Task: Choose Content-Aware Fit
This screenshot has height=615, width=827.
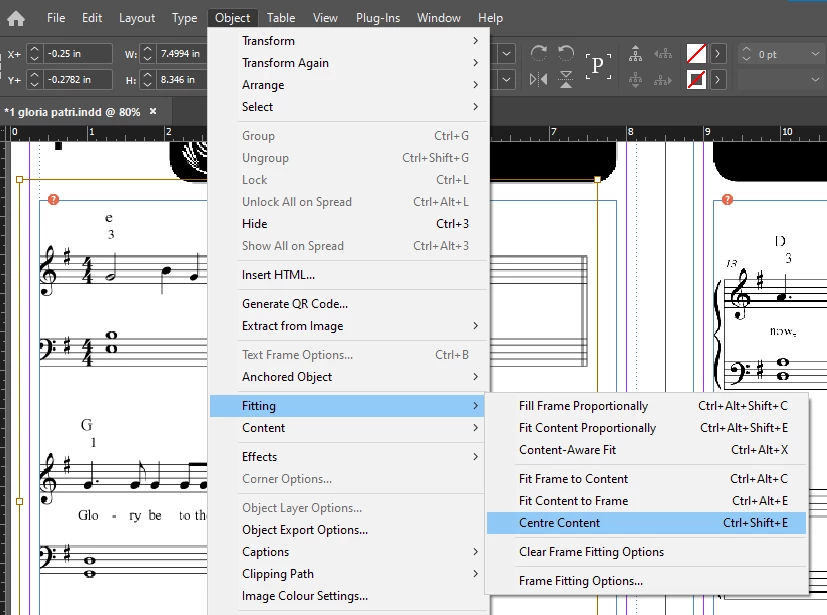Action: (647, 450)
